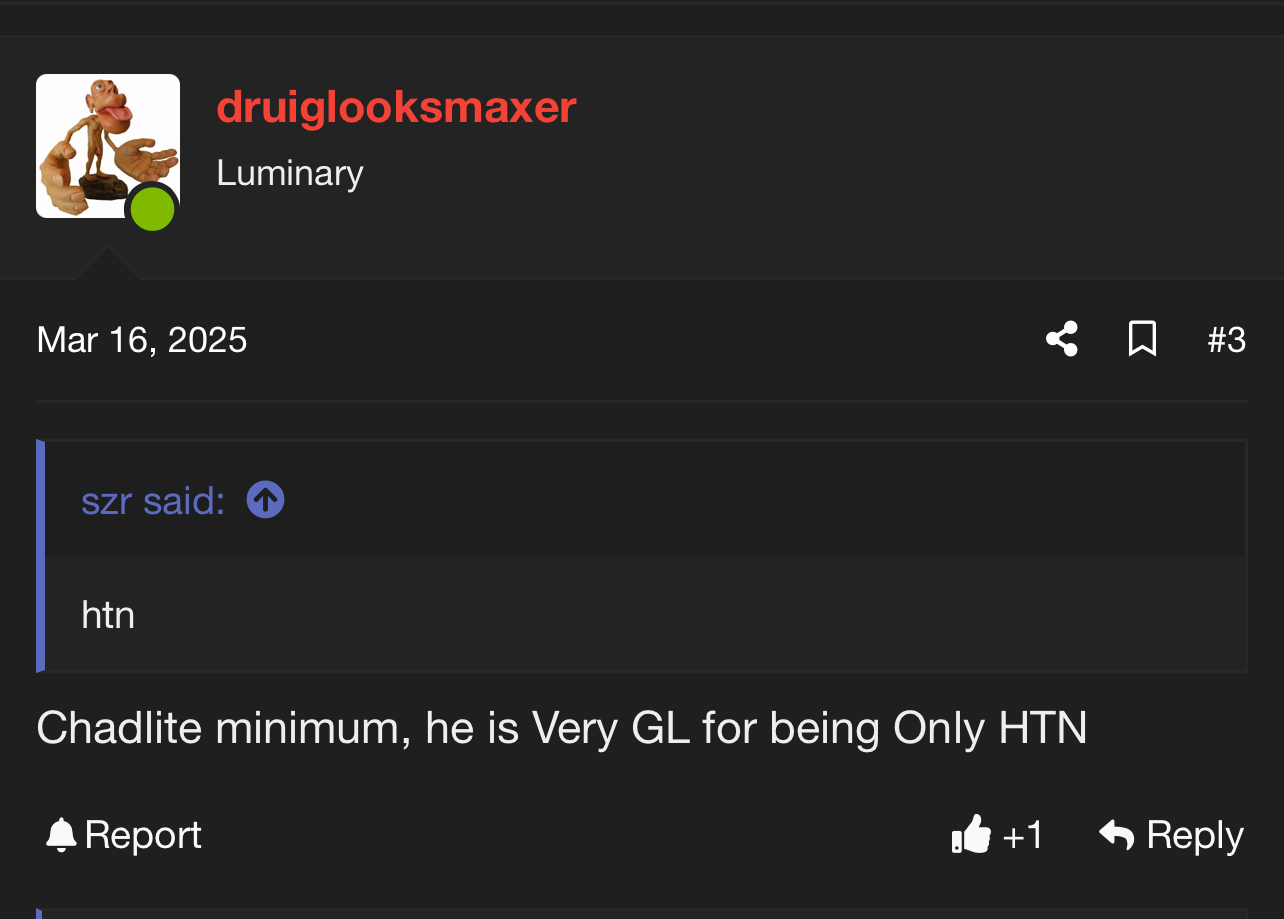Click the "Chadlite minimum" post message text

(562, 728)
